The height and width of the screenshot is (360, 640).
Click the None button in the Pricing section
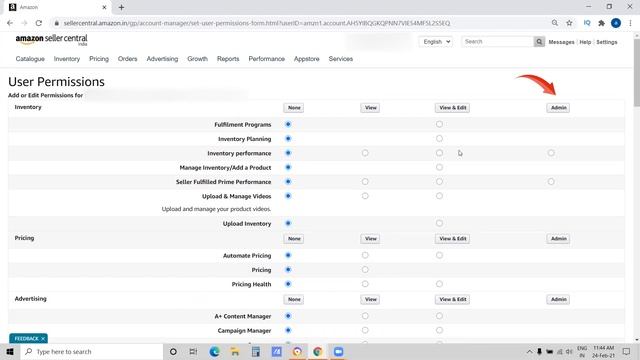click(294, 239)
